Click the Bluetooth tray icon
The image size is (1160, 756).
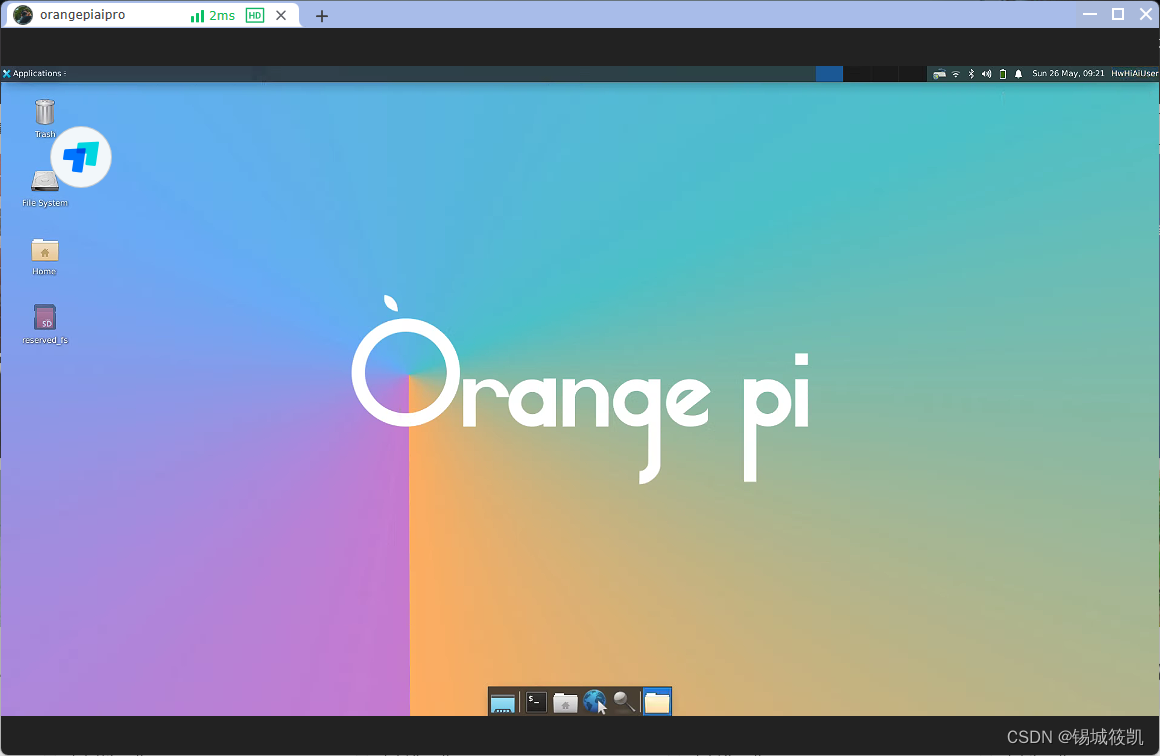(x=971, y=74)
